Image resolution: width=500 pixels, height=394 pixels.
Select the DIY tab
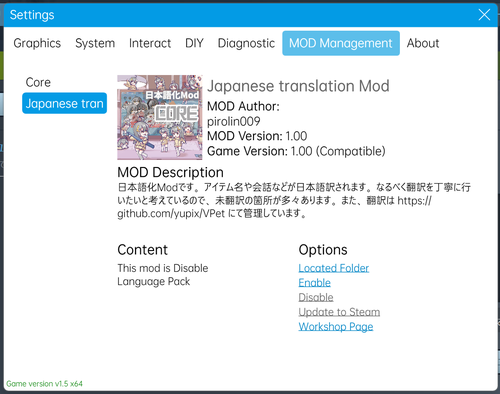point(194,43)
